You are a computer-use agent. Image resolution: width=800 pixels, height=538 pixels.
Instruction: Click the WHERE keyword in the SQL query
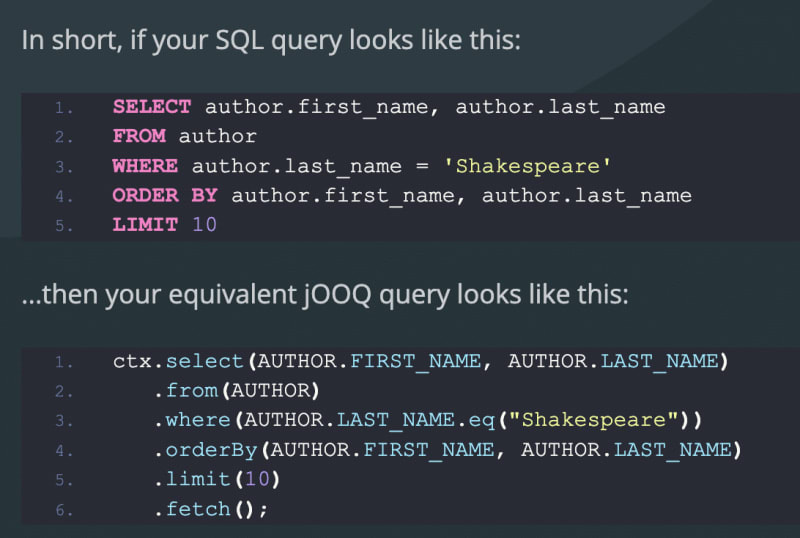(x=145, y=165)
